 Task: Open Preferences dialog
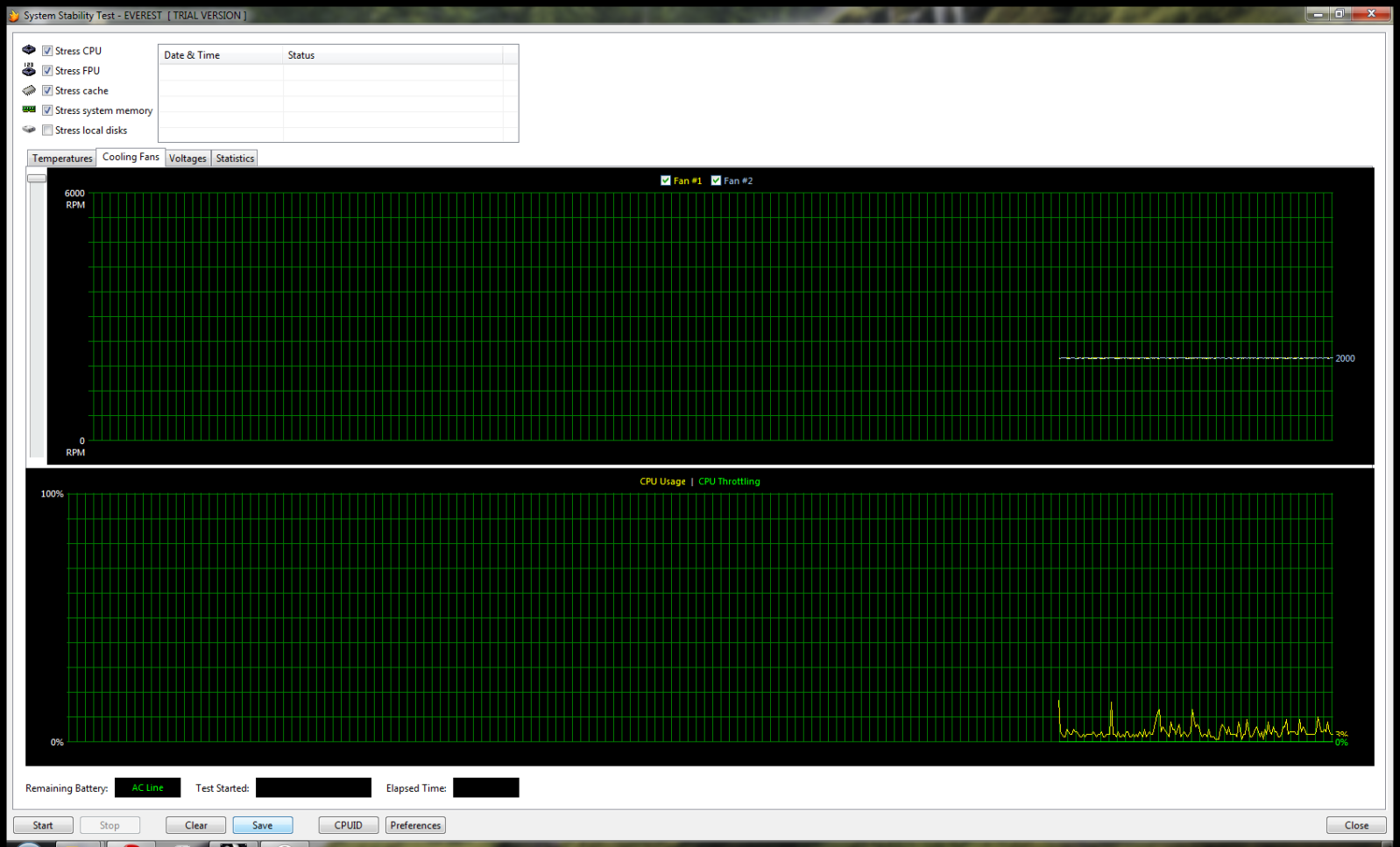pos(415,825)
